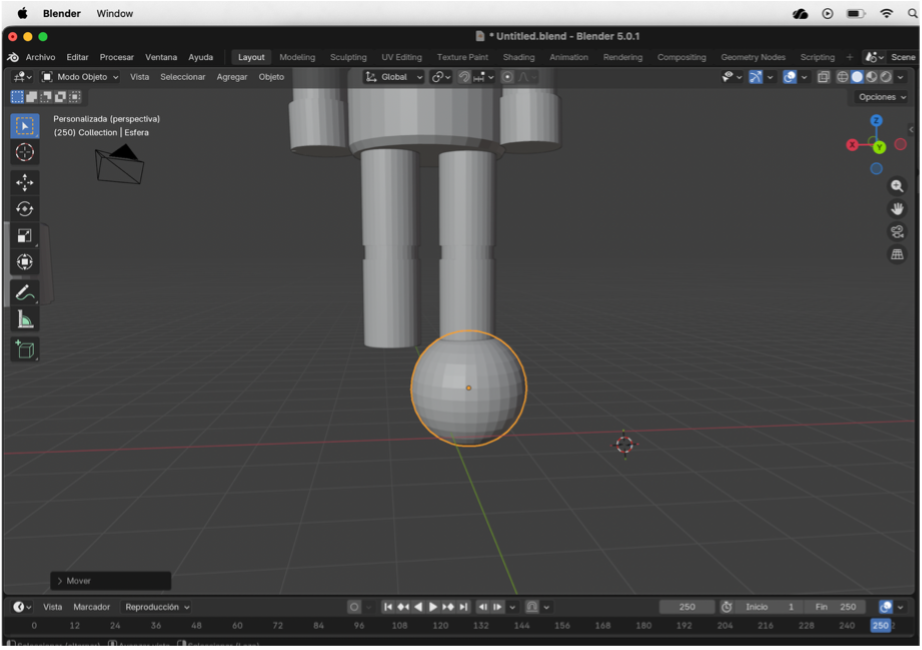The image size is (922, 650).
Task: Open the Modo Objeto mode dropdown
Action: click(x=80, y=77)
